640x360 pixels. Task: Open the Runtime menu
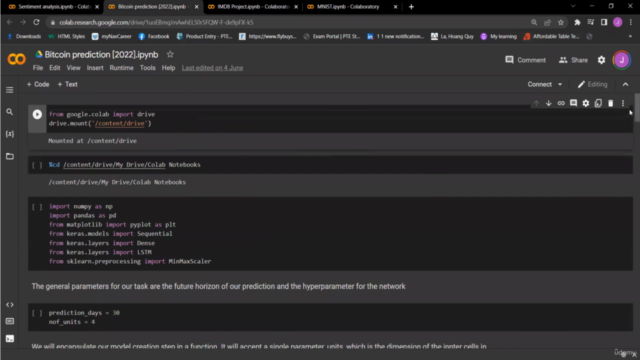121,68
